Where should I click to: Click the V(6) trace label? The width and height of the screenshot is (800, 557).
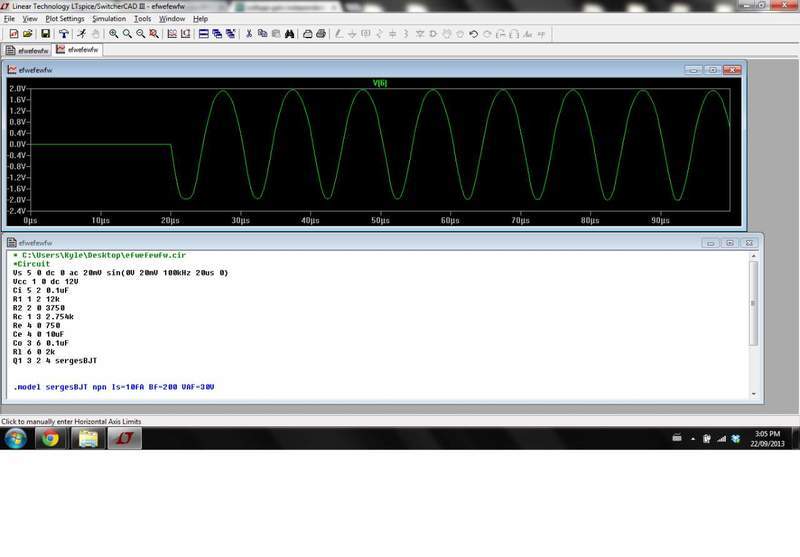tap(379, 83)
